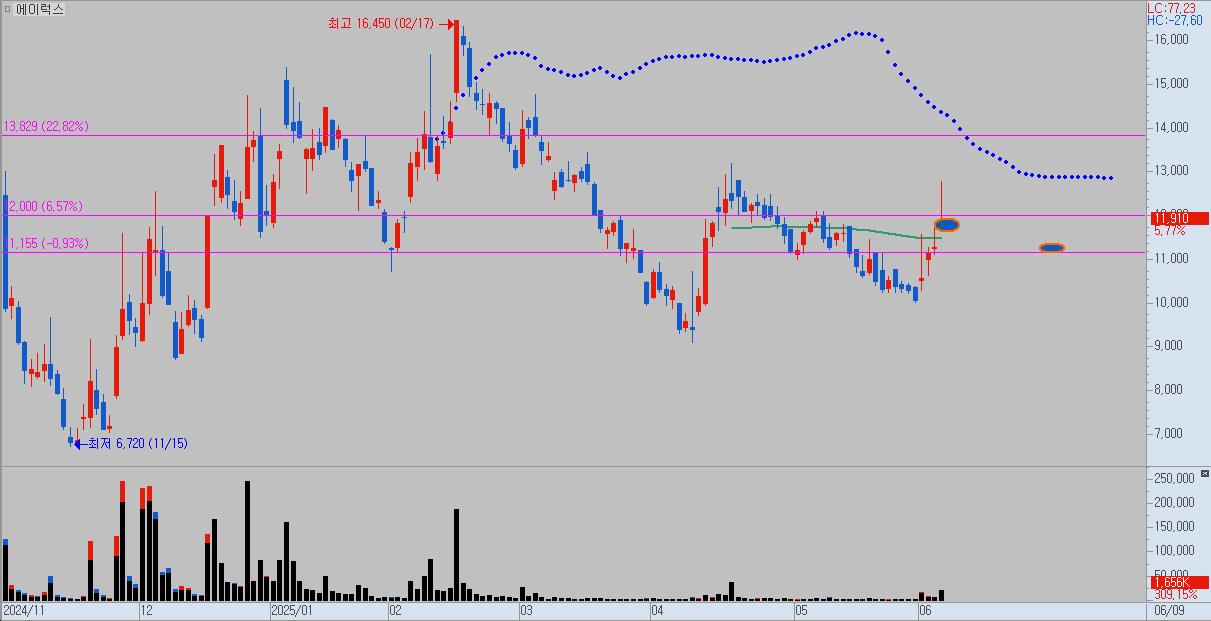Click the 06 month label on date axis

point(926,609)
